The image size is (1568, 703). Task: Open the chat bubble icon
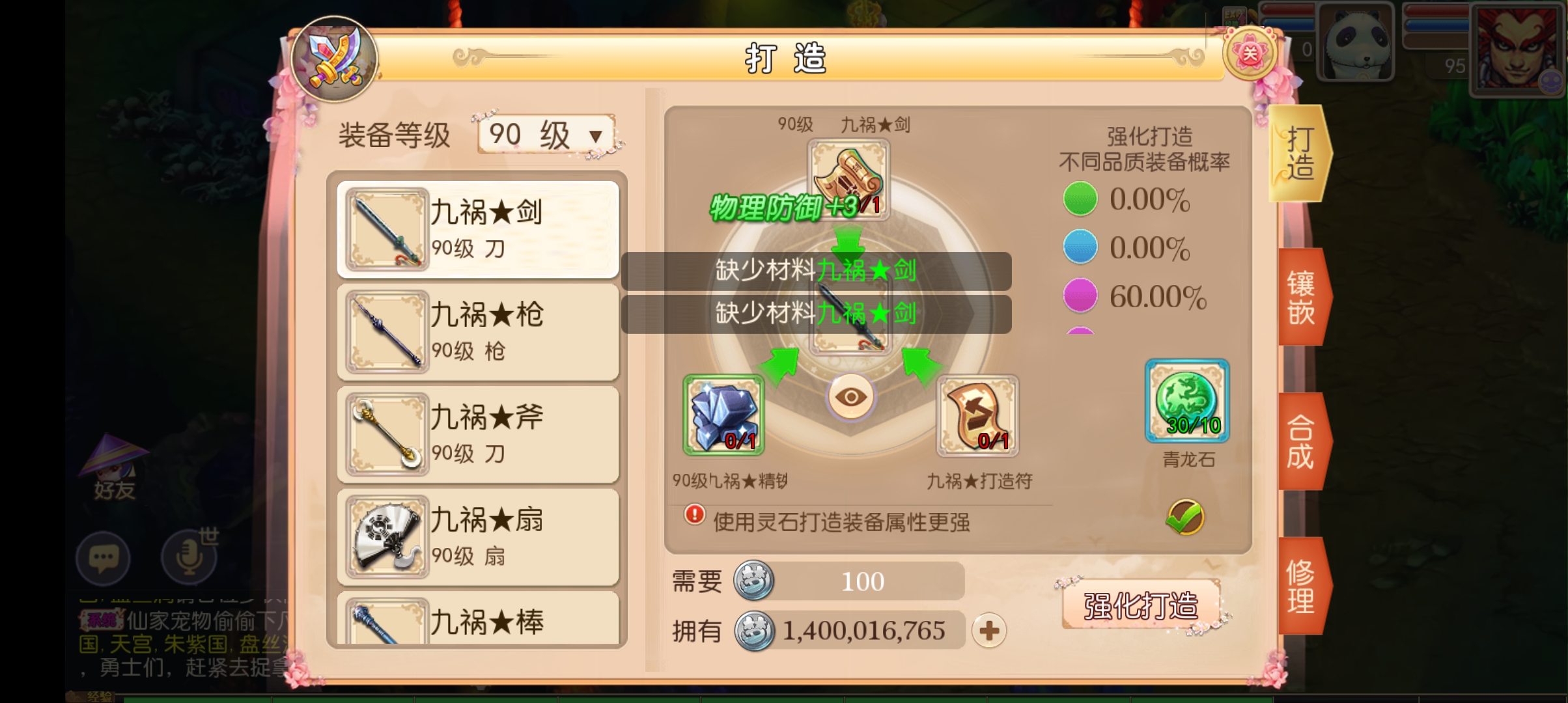(x=103, y=558)
